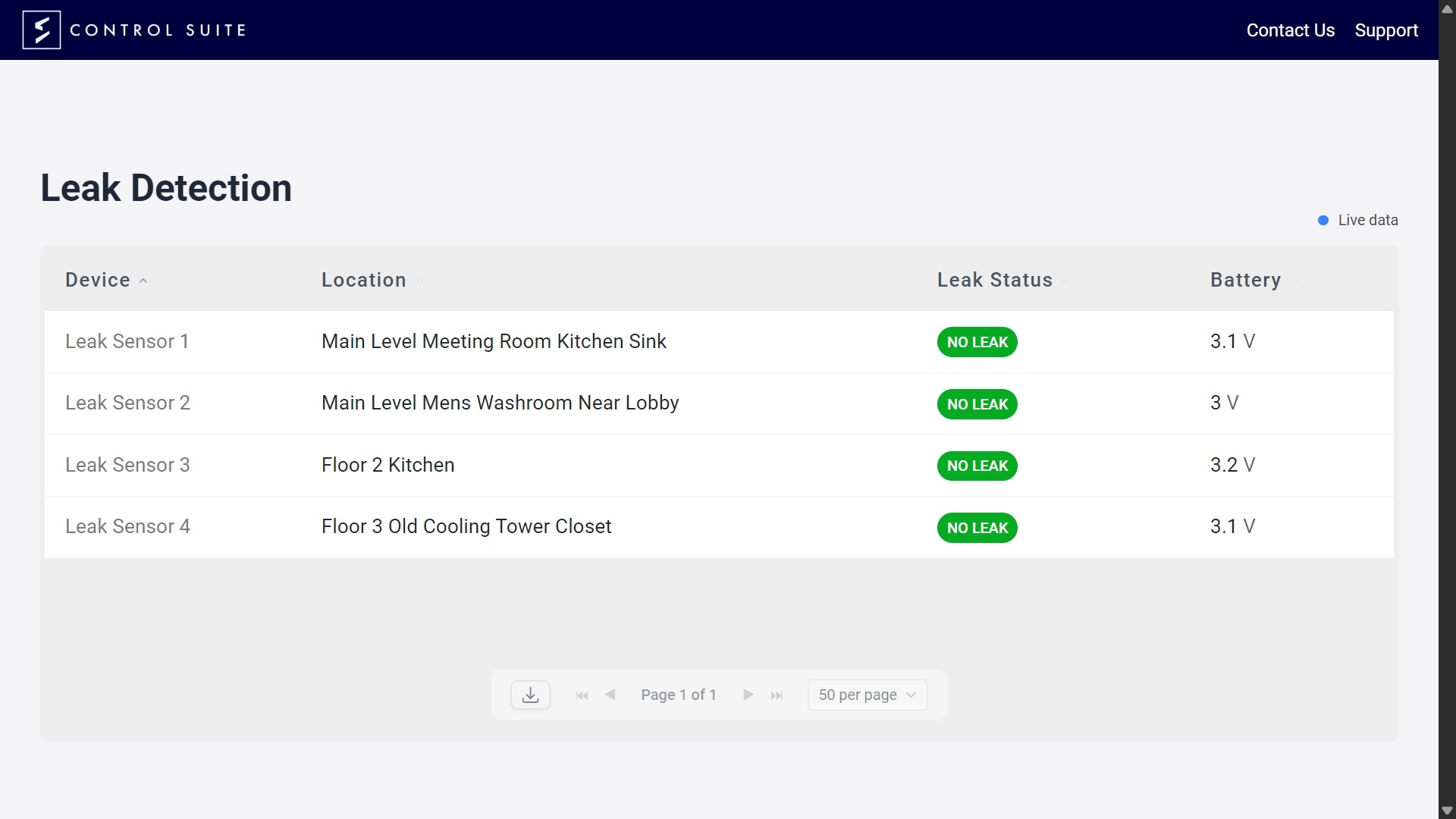Click Leak Sensor 3 device name
The image size is (1456, 819).
[127, 465]
